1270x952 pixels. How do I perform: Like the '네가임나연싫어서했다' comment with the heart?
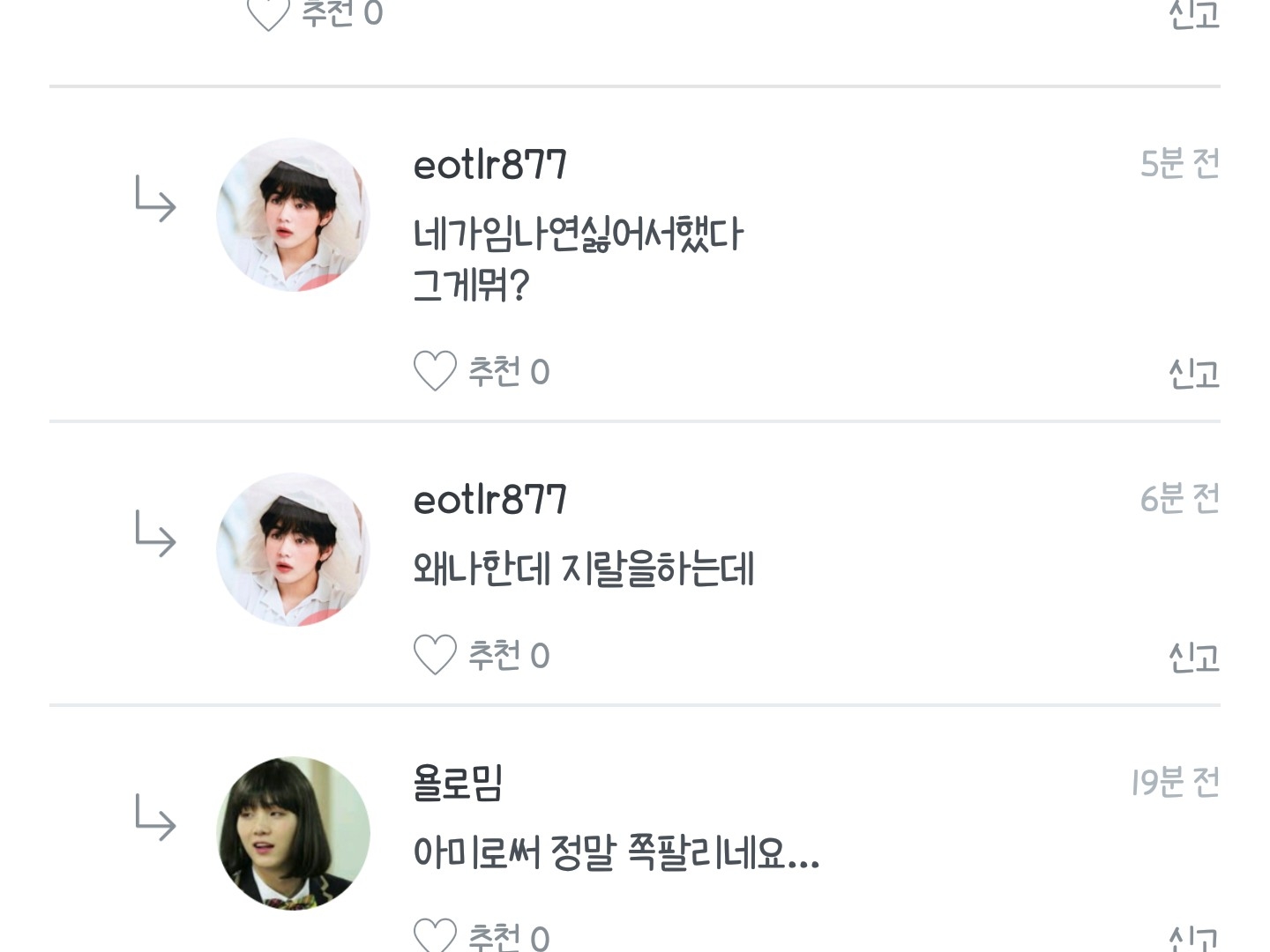[x=435, y=371]
